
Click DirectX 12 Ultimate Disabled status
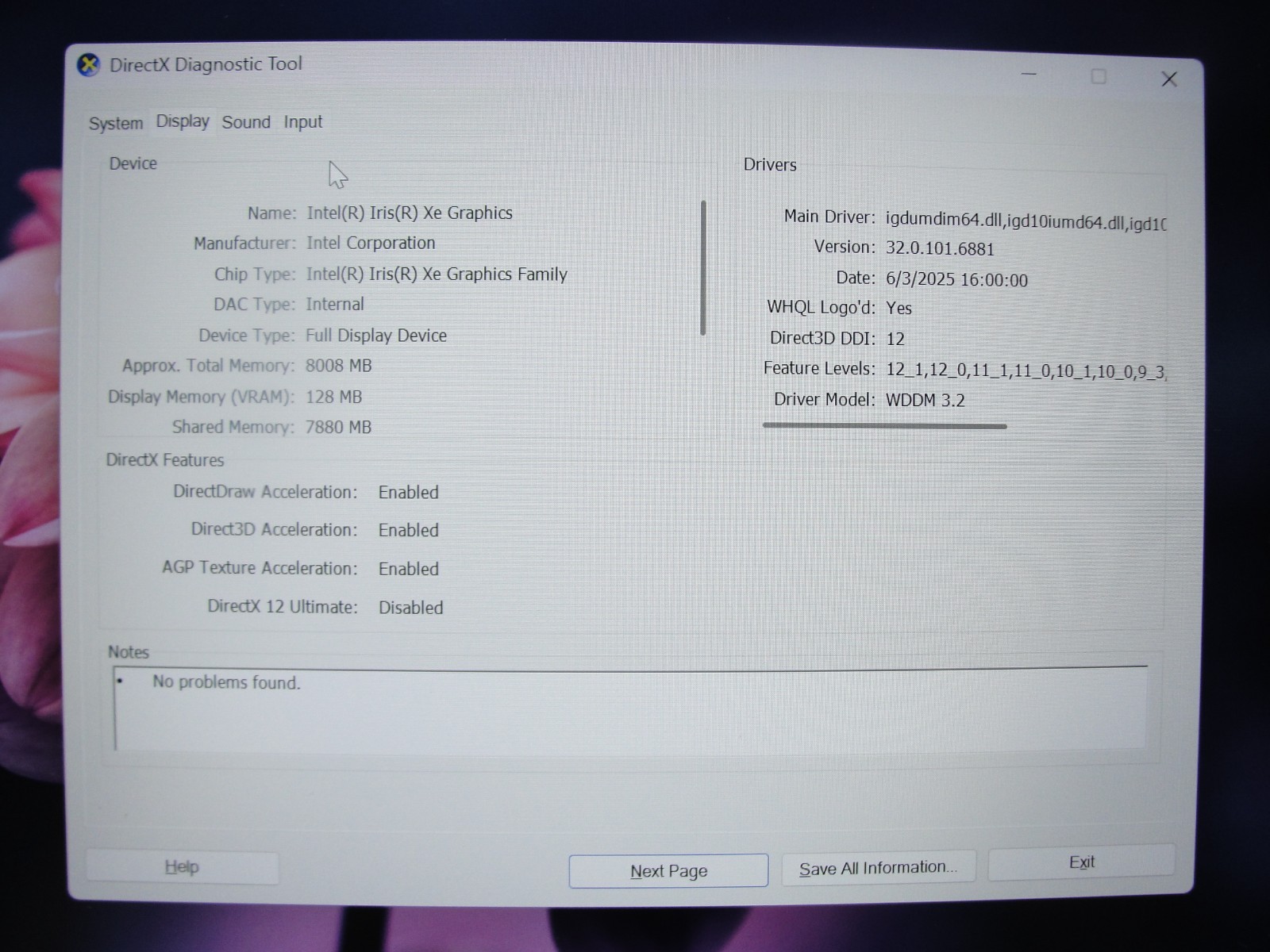[x=410, y=608]
